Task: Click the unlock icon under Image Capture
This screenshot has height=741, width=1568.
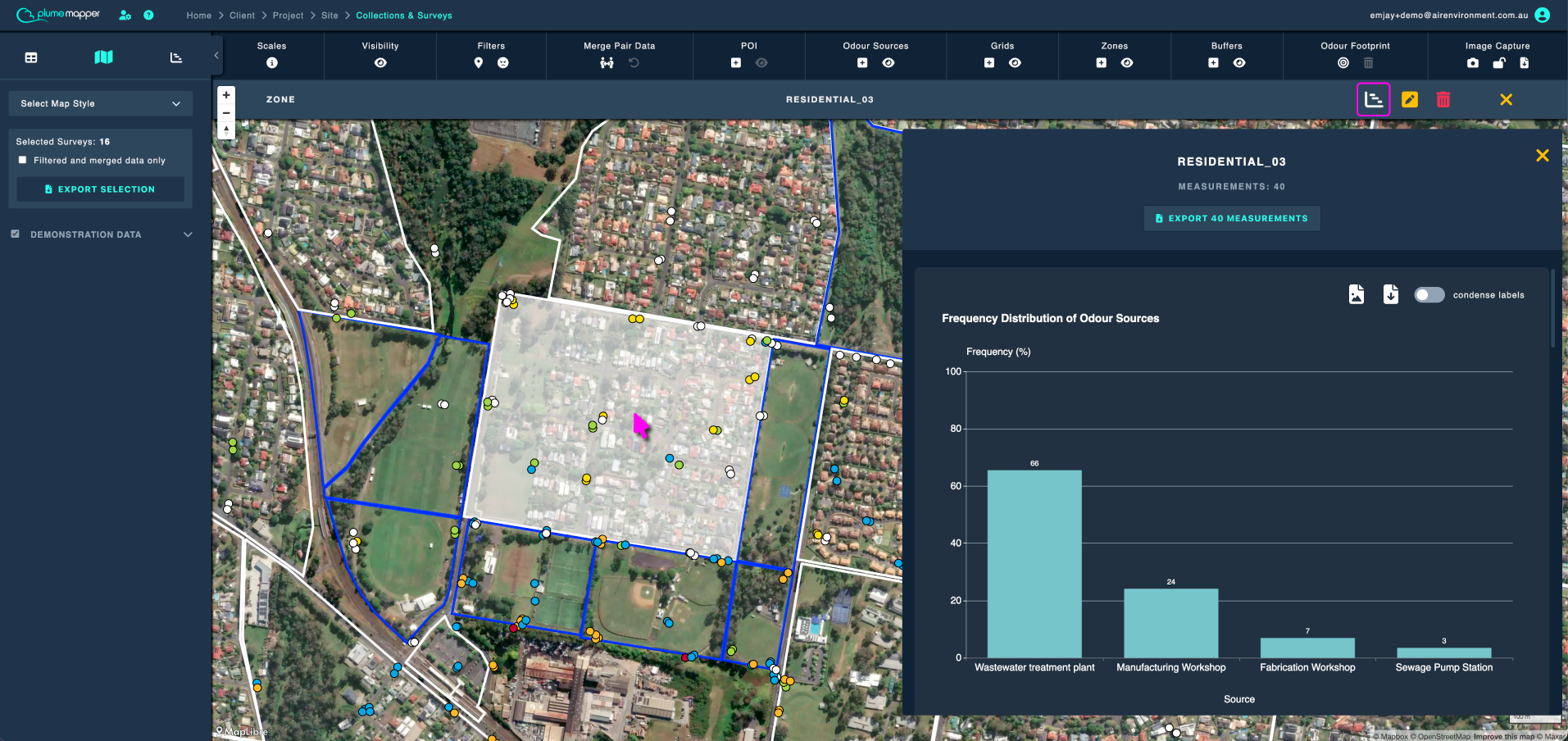Action: (1499, 63)
